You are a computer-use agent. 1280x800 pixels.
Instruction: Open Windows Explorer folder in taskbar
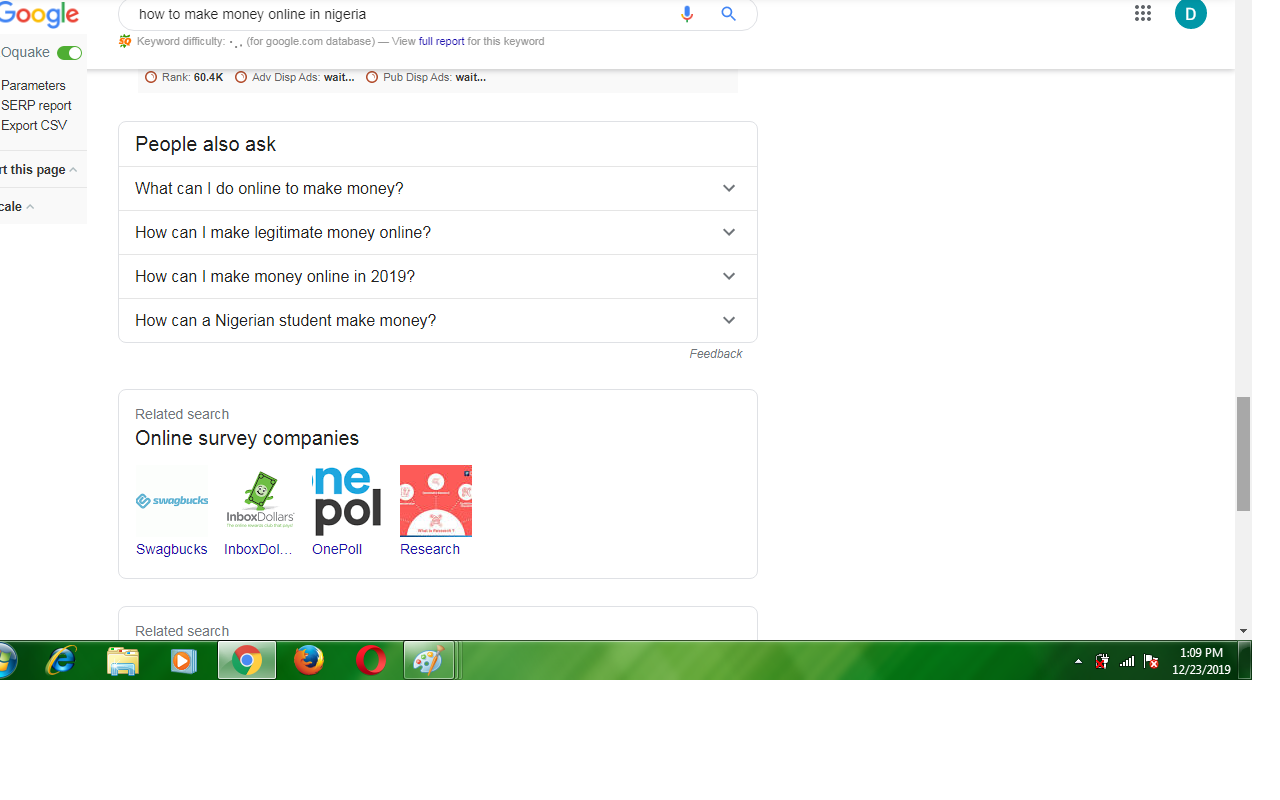123,661
